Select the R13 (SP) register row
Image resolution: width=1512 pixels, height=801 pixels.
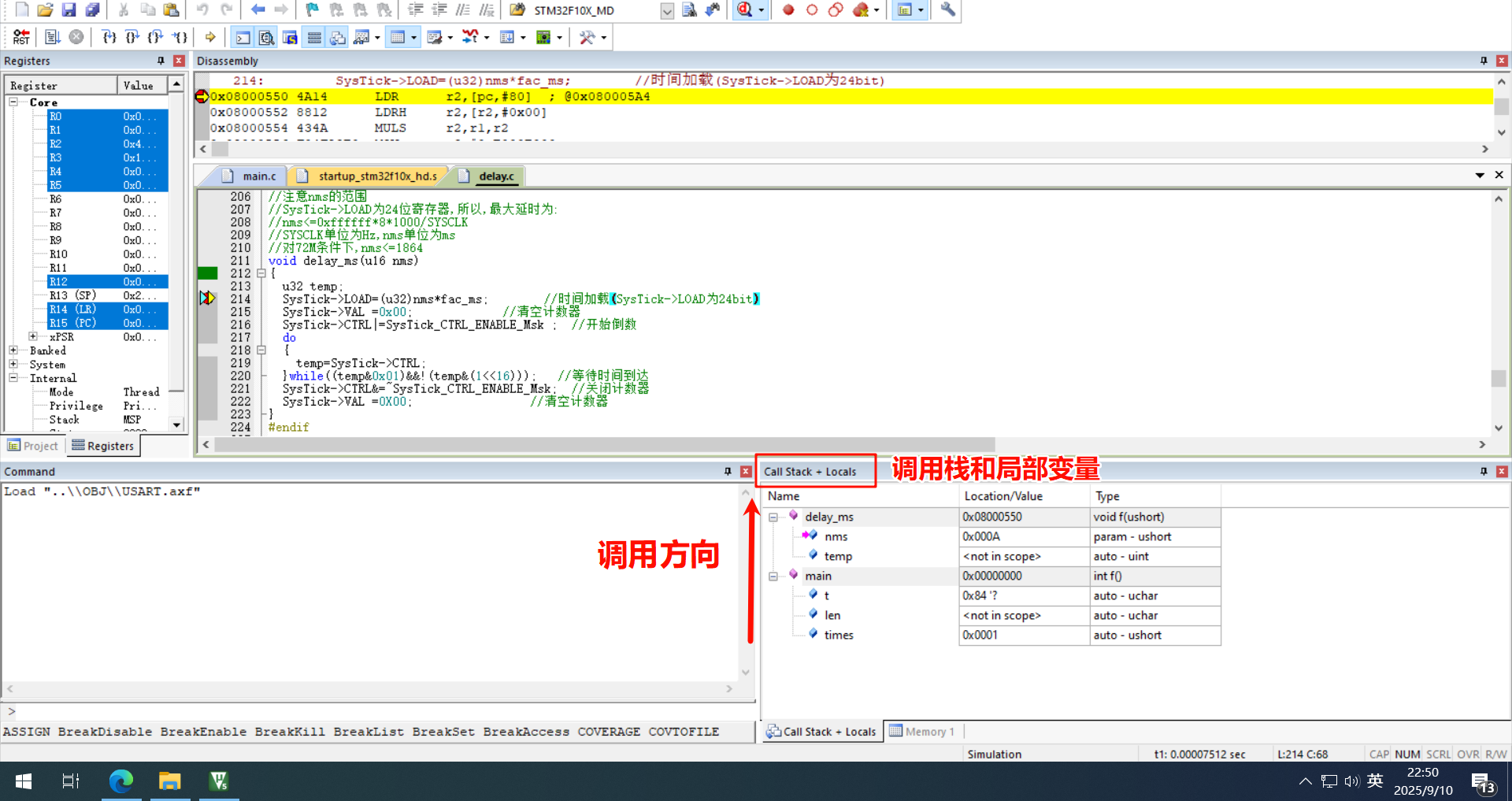tap(108, 295)
